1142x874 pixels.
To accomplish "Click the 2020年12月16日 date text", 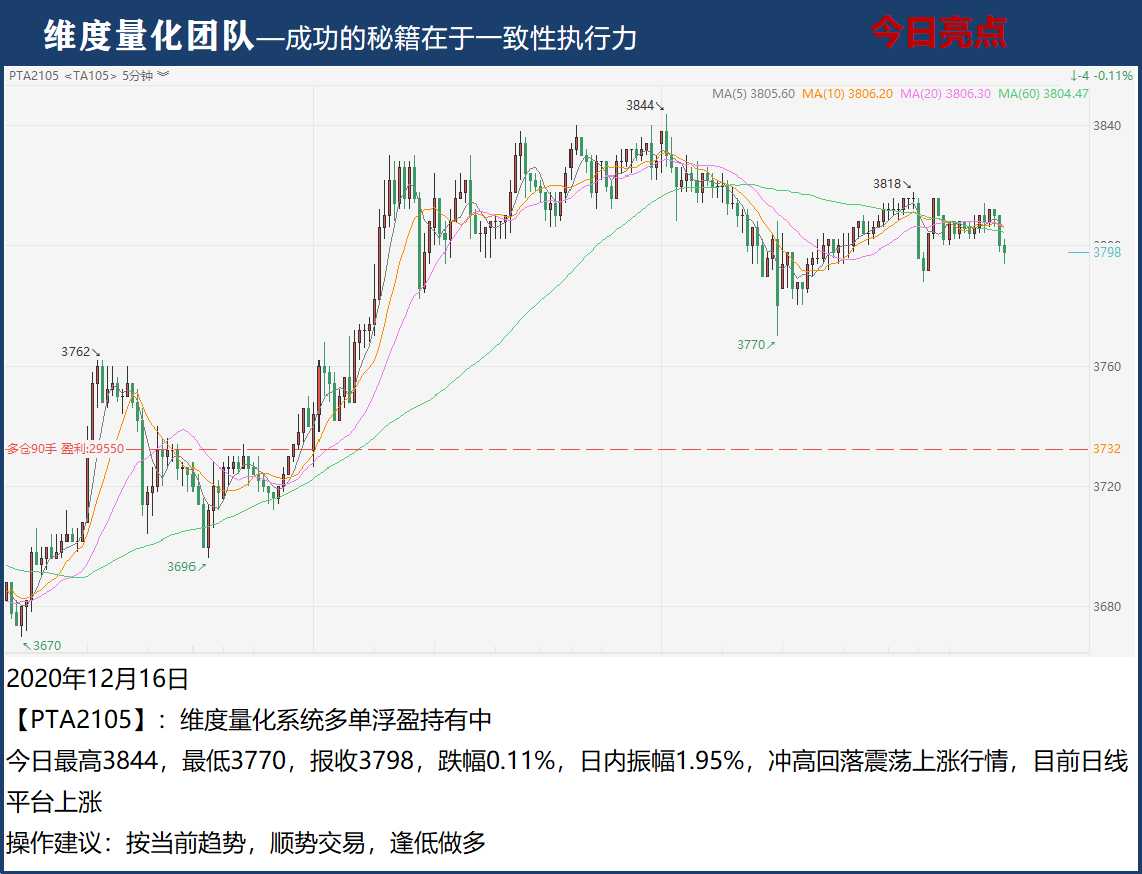I will [97, 679].
